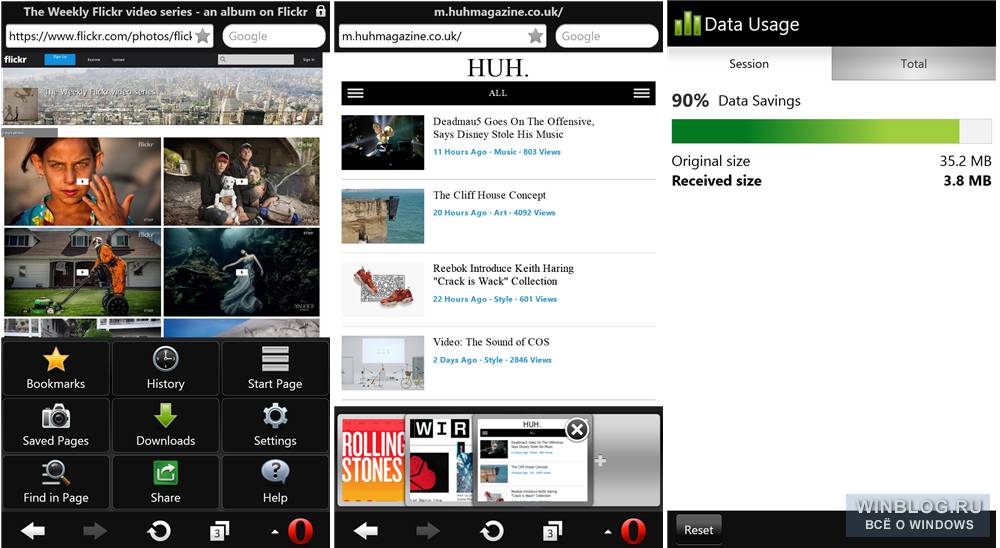The width and height of the screenshot is (1000, 548).
Task: Click Reset button in Data Usage
Action: tap(699, 529)
